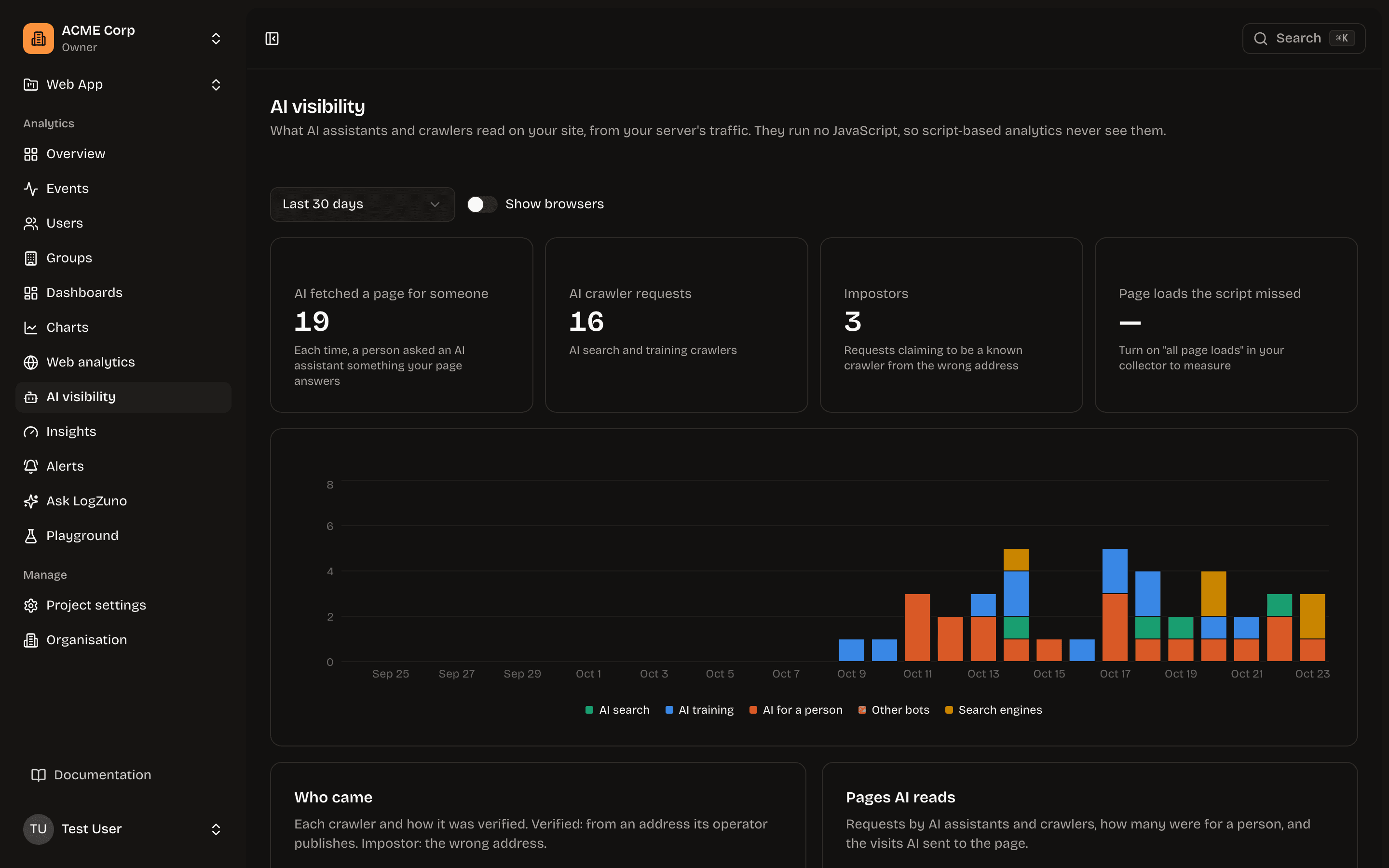
Task: Click the Project settings gear icon
Action: [x=31, y=606]
